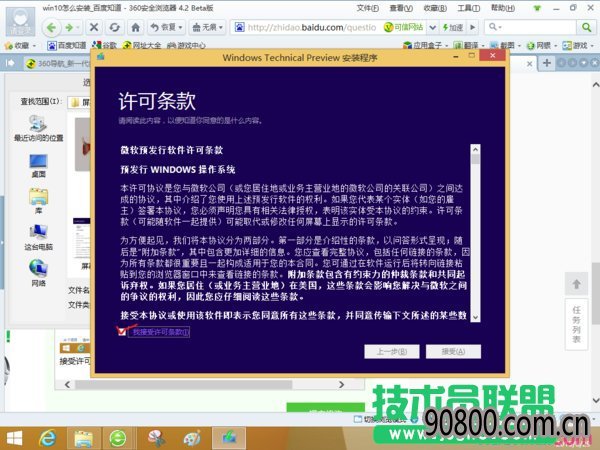Screen dimensions: 600x450
Task: Open File Explorer from taskbar
Action: pyautogui.click(x=84, y=439)
